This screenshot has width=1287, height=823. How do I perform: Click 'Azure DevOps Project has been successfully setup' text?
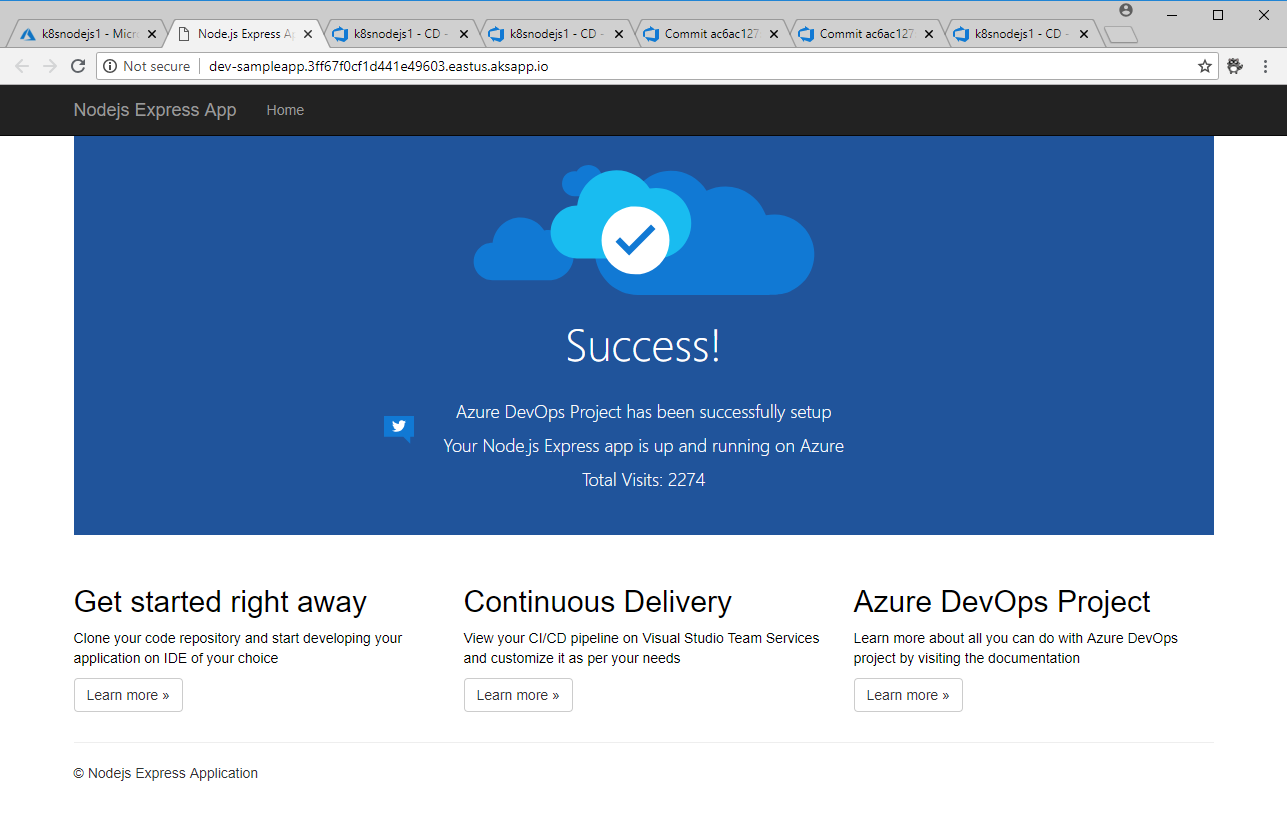click(x=643, y=412)
